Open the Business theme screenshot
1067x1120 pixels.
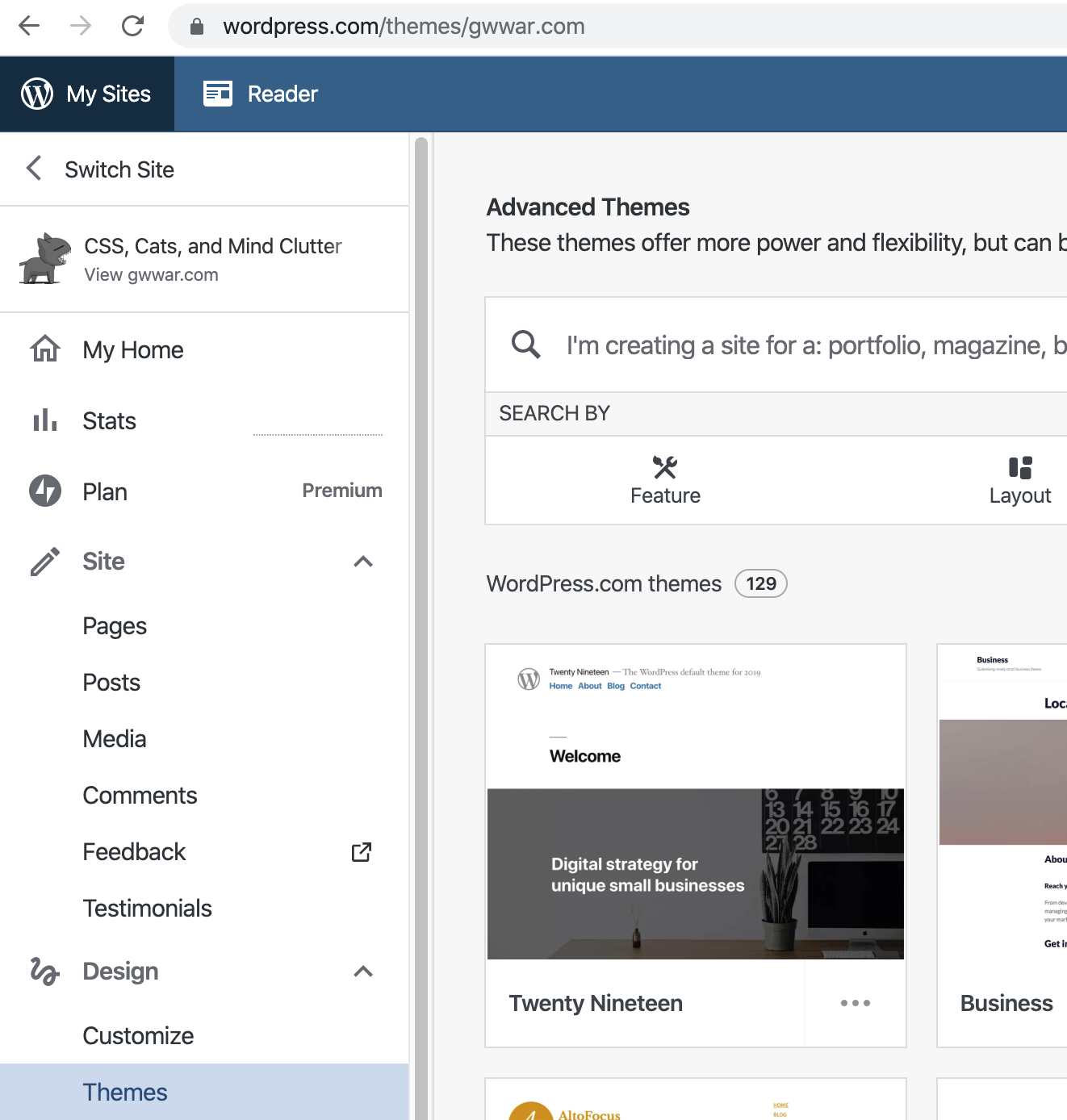point(1003,802)
